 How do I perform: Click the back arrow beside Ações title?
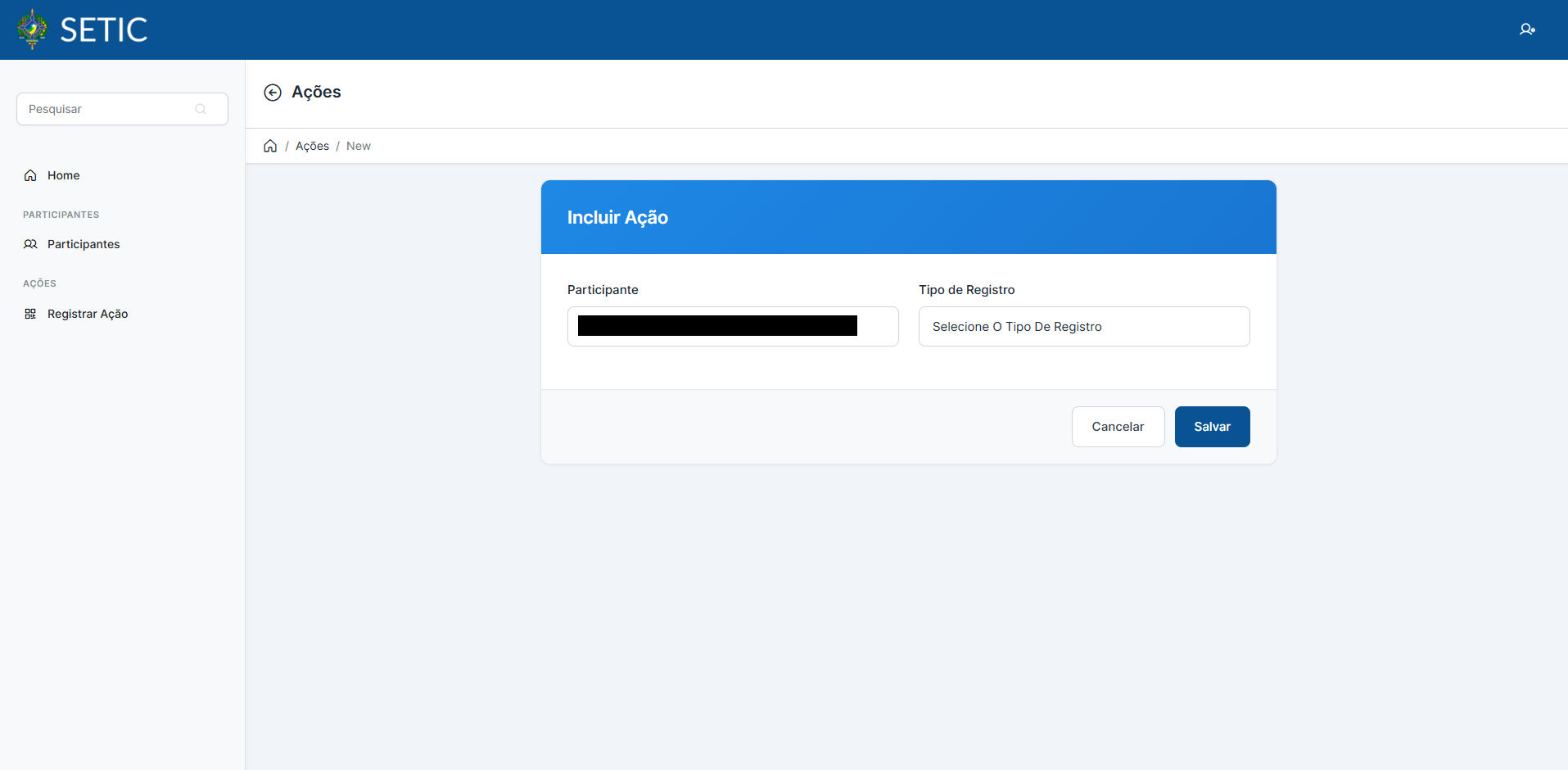273,93
